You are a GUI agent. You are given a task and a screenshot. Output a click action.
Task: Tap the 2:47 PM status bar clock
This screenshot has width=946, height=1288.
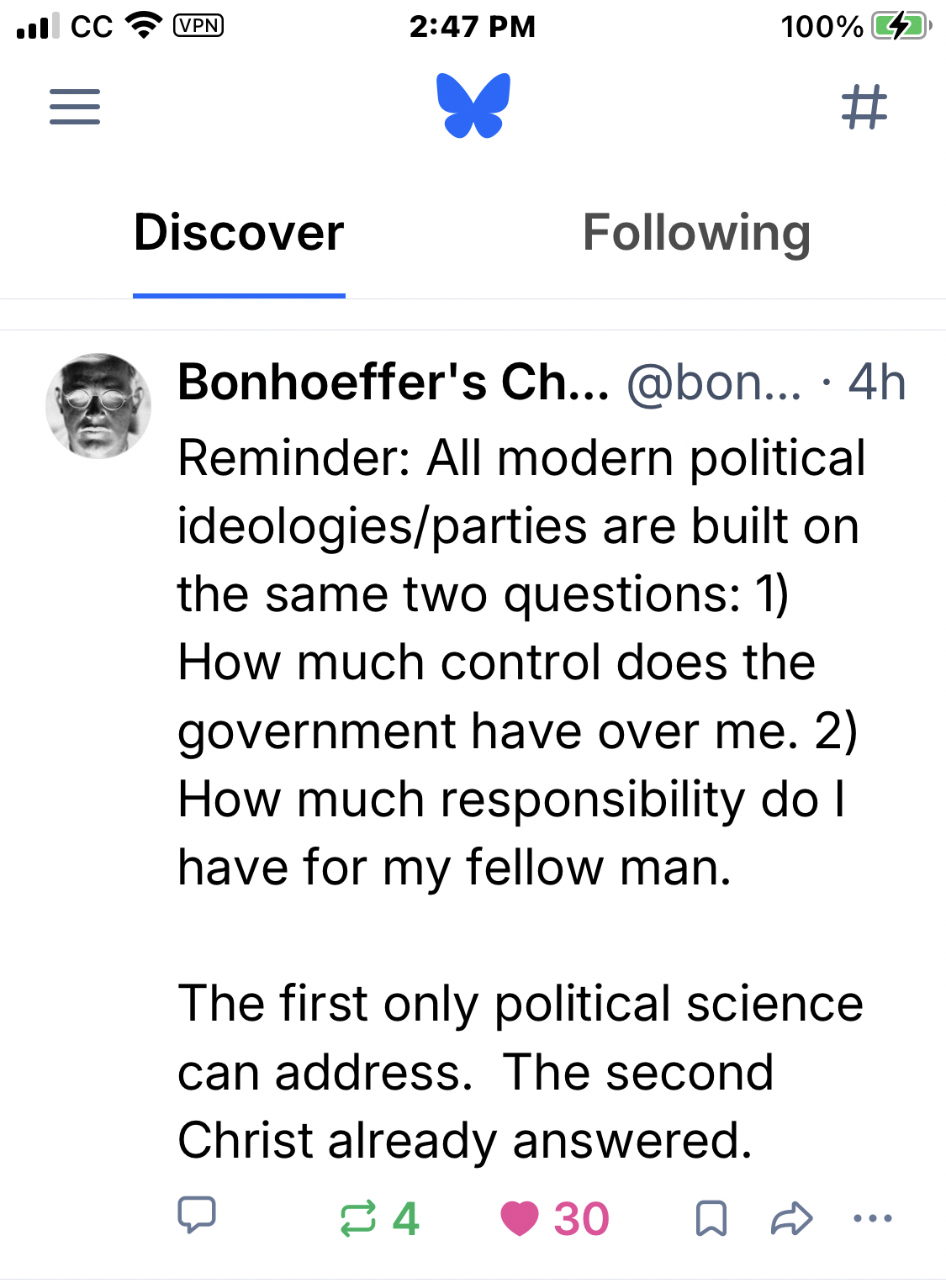473,27
